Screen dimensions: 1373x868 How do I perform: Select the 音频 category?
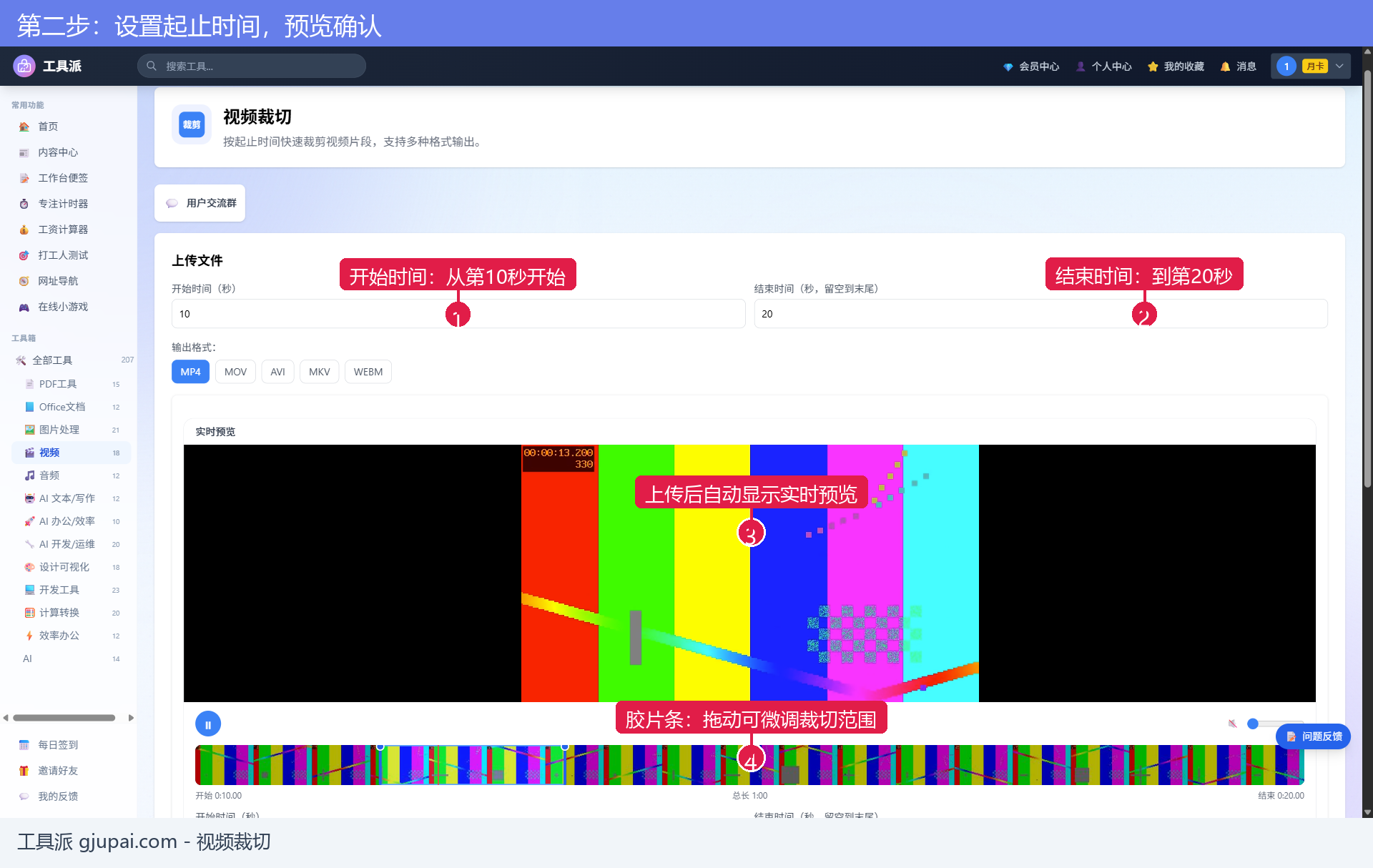72,475
